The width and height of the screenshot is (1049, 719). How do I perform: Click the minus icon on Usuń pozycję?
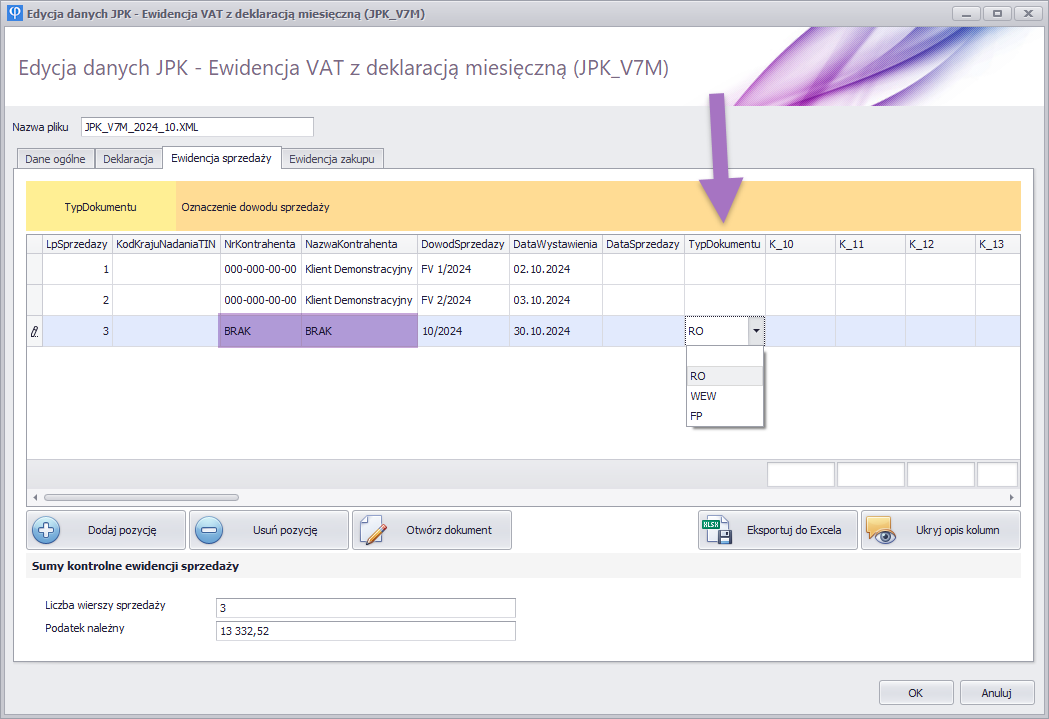tap(209, 530)
